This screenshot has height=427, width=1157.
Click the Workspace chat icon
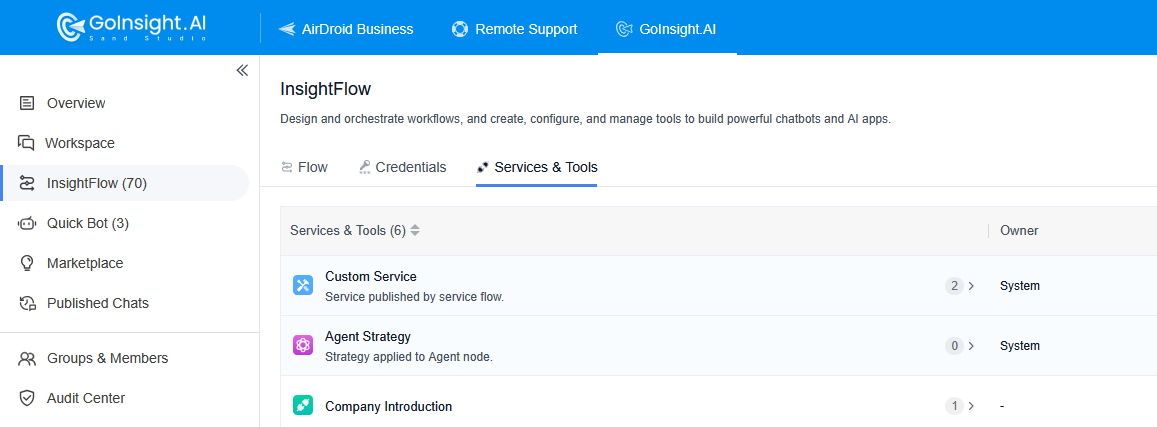click(27, 143)
